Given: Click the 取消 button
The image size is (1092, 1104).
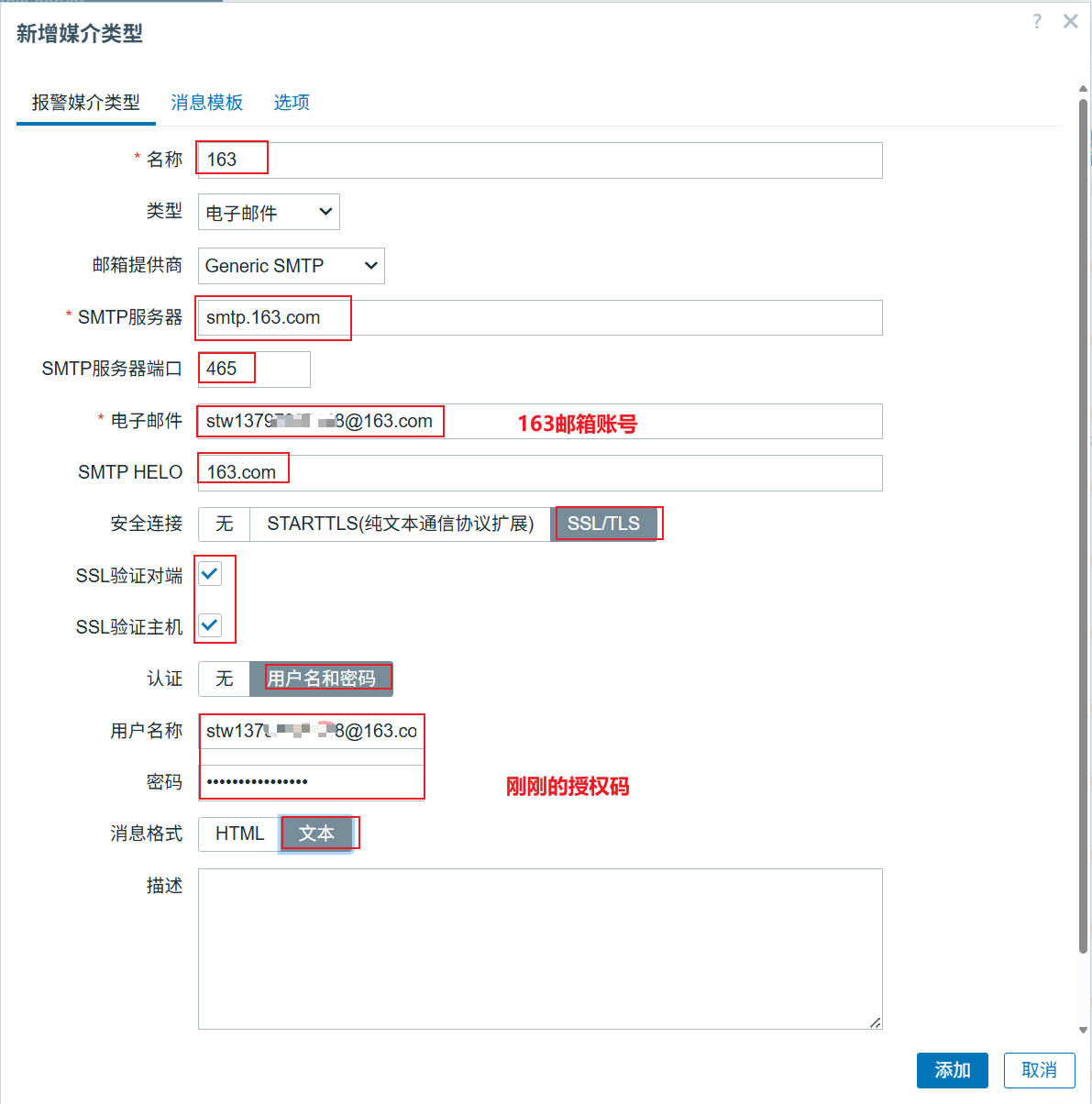Looking at the screenshot, I should pyautogui.click(x=1040, y=1070).
